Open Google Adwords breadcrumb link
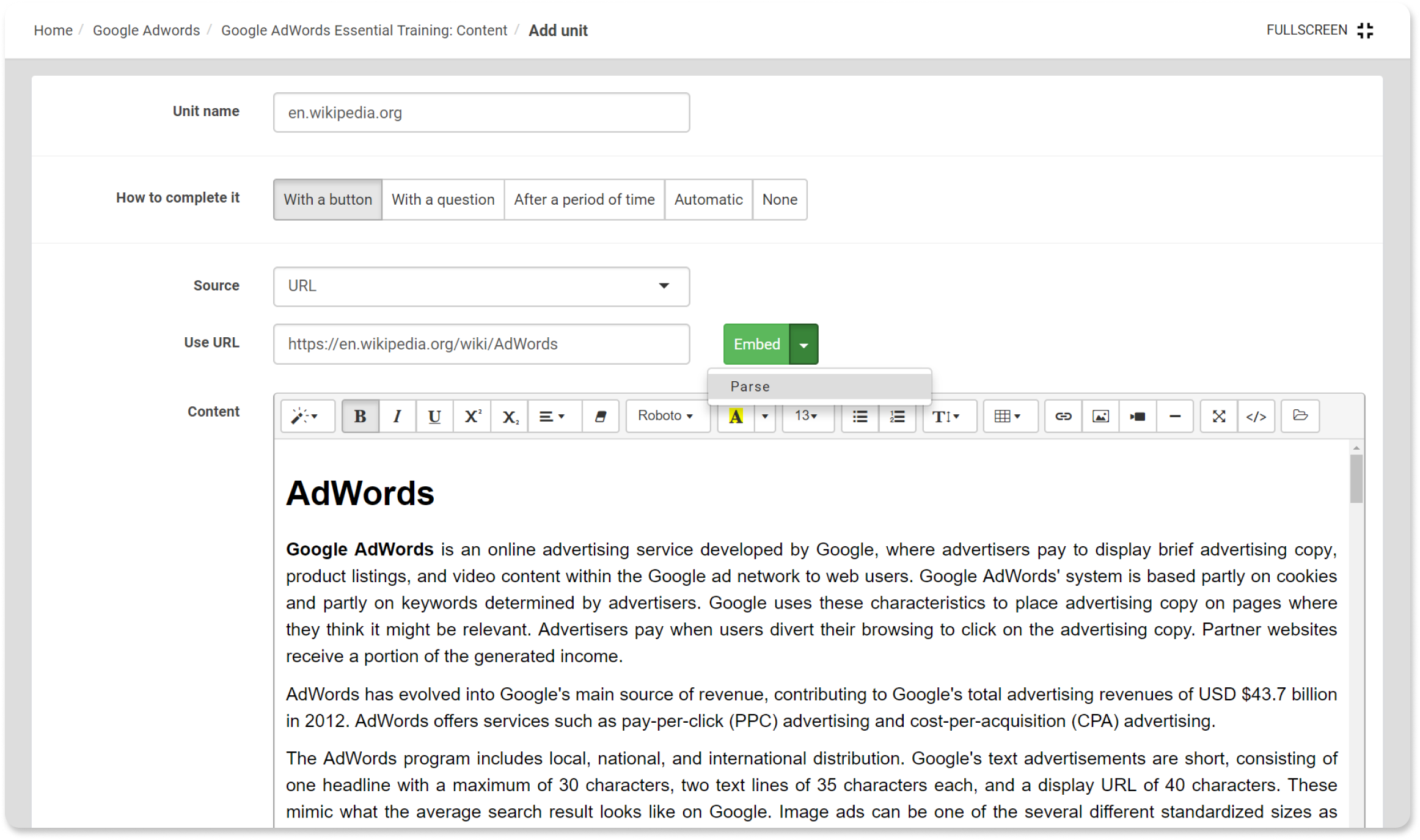Screen dimensions: 1420x840 click(x=146, y=31)
